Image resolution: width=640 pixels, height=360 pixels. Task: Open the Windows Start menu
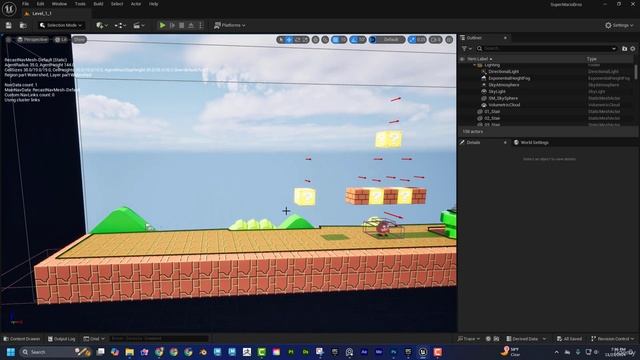click(11, 352)
